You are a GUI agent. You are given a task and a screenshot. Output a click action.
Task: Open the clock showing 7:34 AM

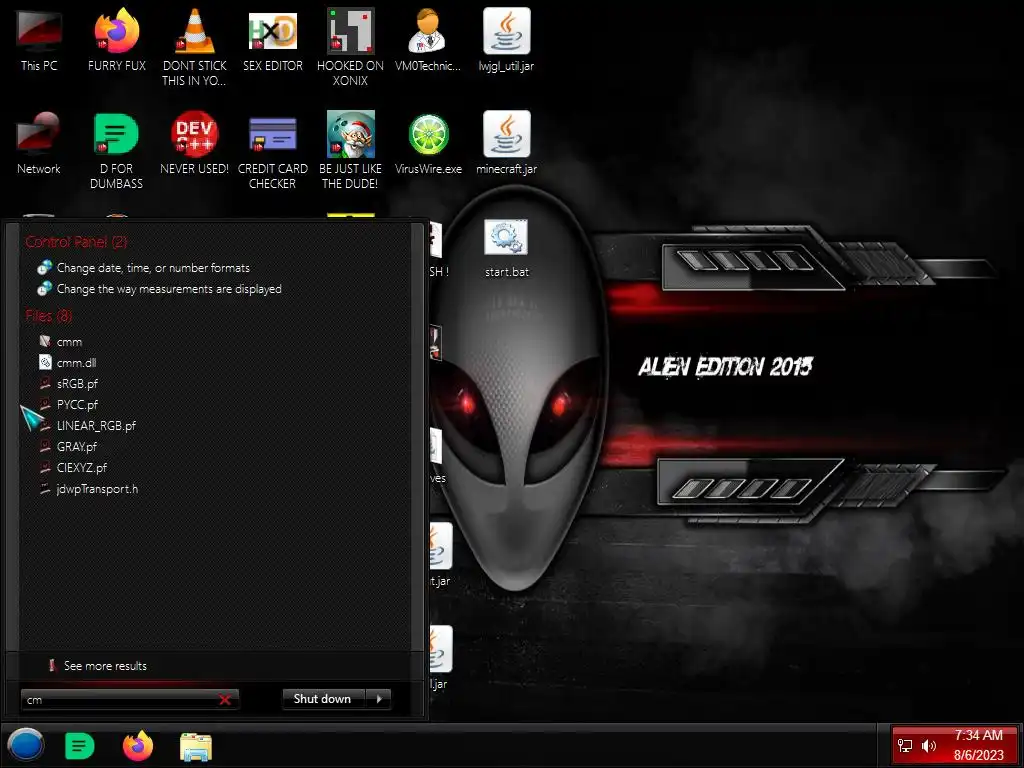[x=978, y=745]
